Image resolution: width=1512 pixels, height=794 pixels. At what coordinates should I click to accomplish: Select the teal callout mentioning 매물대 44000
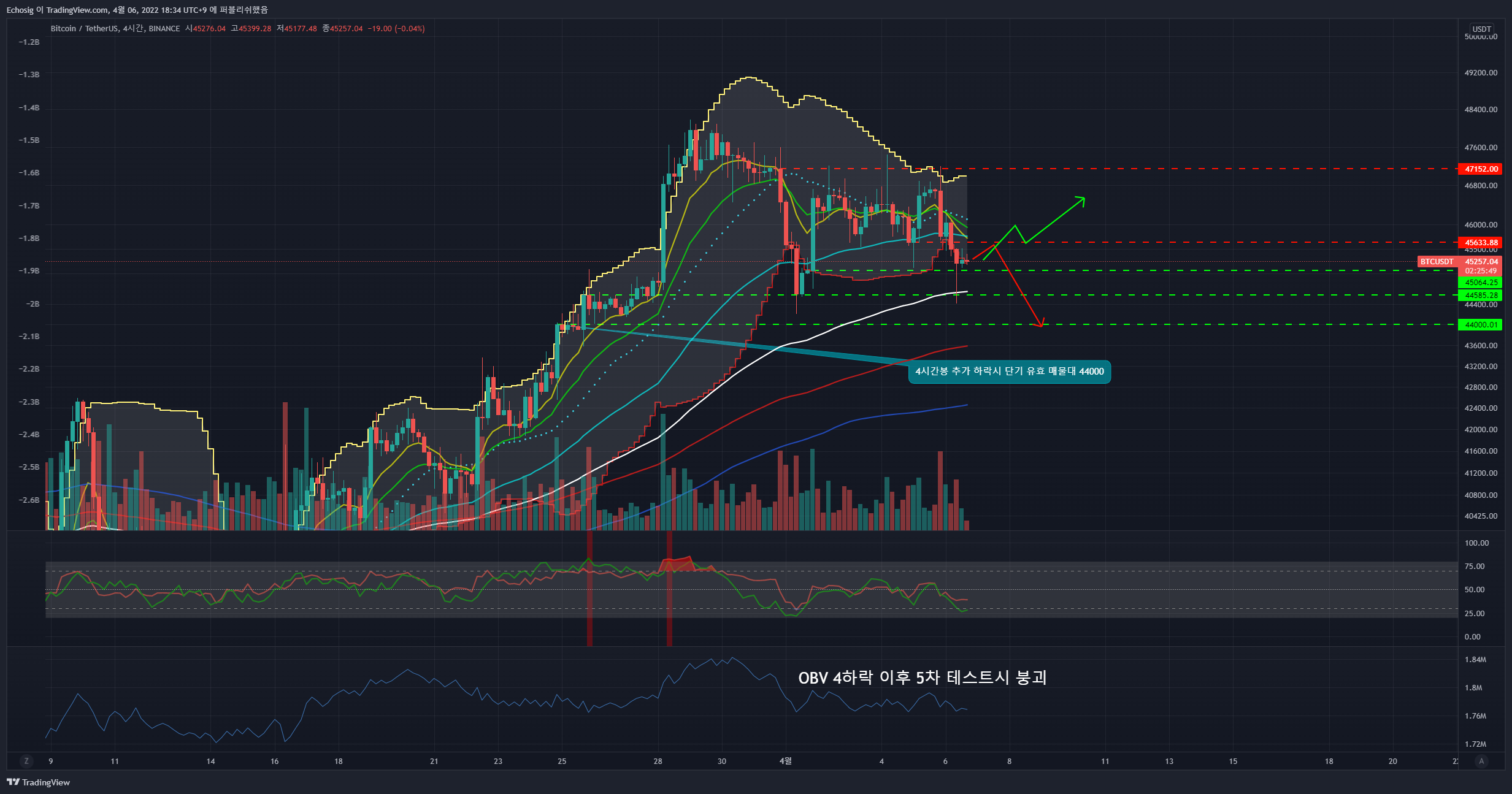coord(1010,372)
